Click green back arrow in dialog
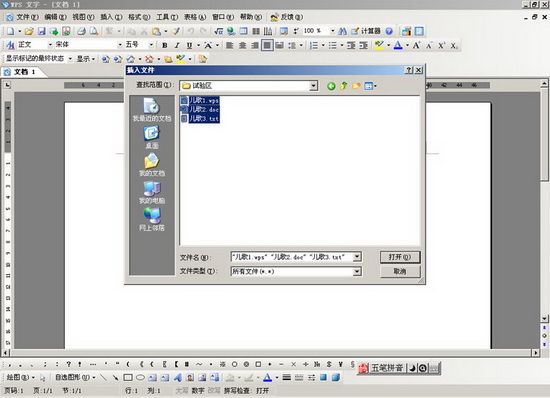Screen dimensions: 550x398 pyautogui.click(x=331, y=86)
